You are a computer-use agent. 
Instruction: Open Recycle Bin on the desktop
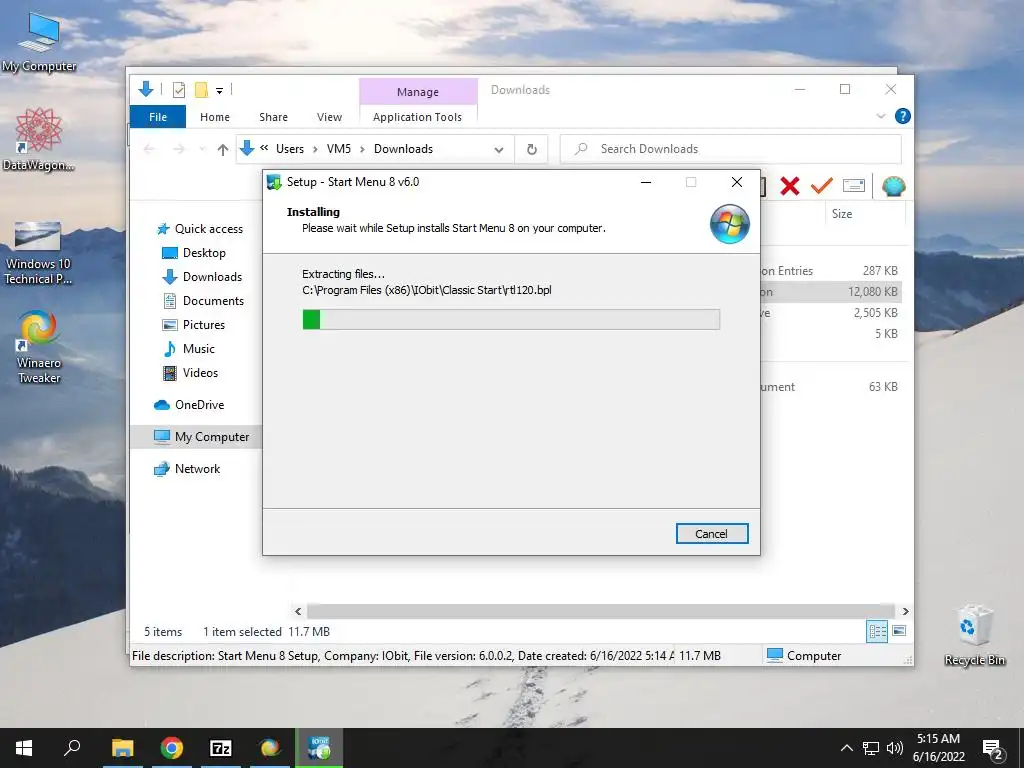pyautogui.click(x=974, y=635)
